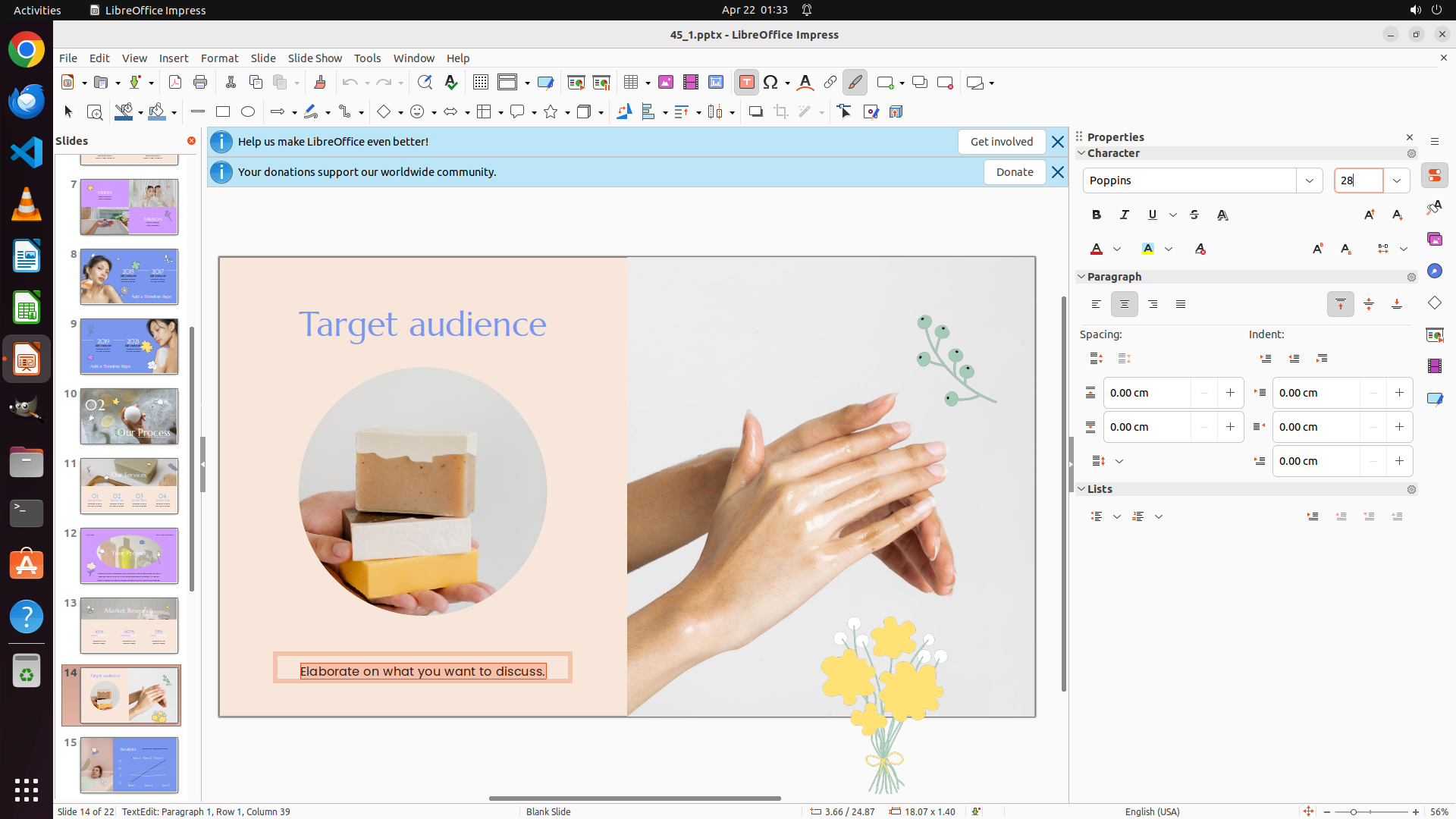Select the Ellipse shape tool
The image size is (1456, 819).
click(x=248, y=112)
